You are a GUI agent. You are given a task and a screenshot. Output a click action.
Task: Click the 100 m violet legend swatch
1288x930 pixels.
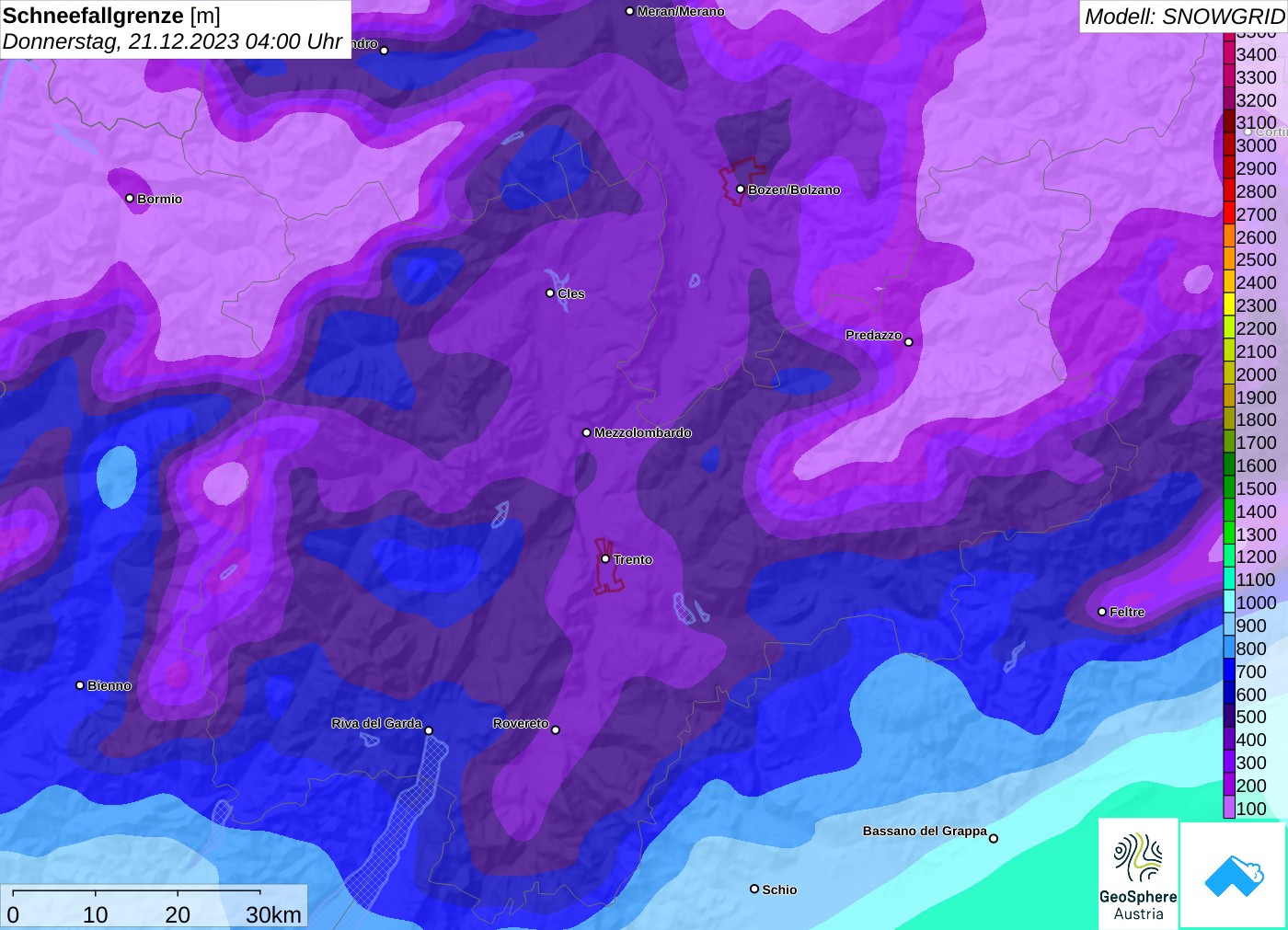tap(1229, 808)
